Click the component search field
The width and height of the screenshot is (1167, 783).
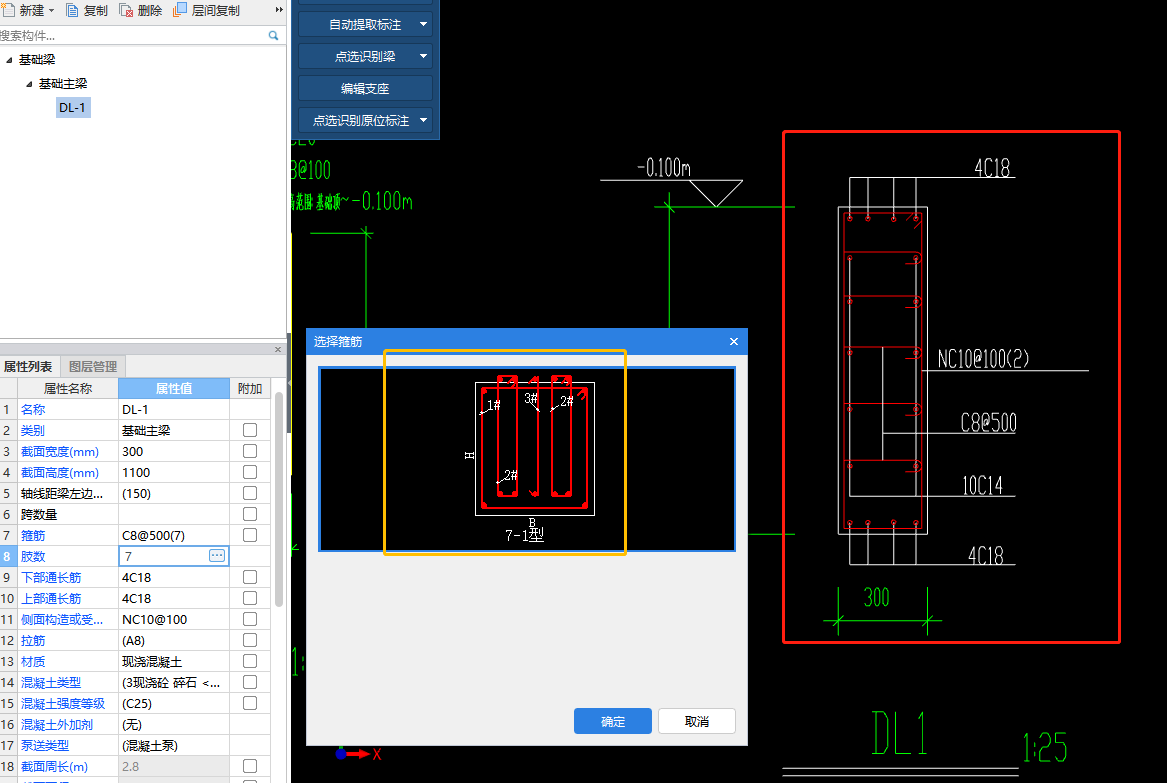[x=132, y=35]
